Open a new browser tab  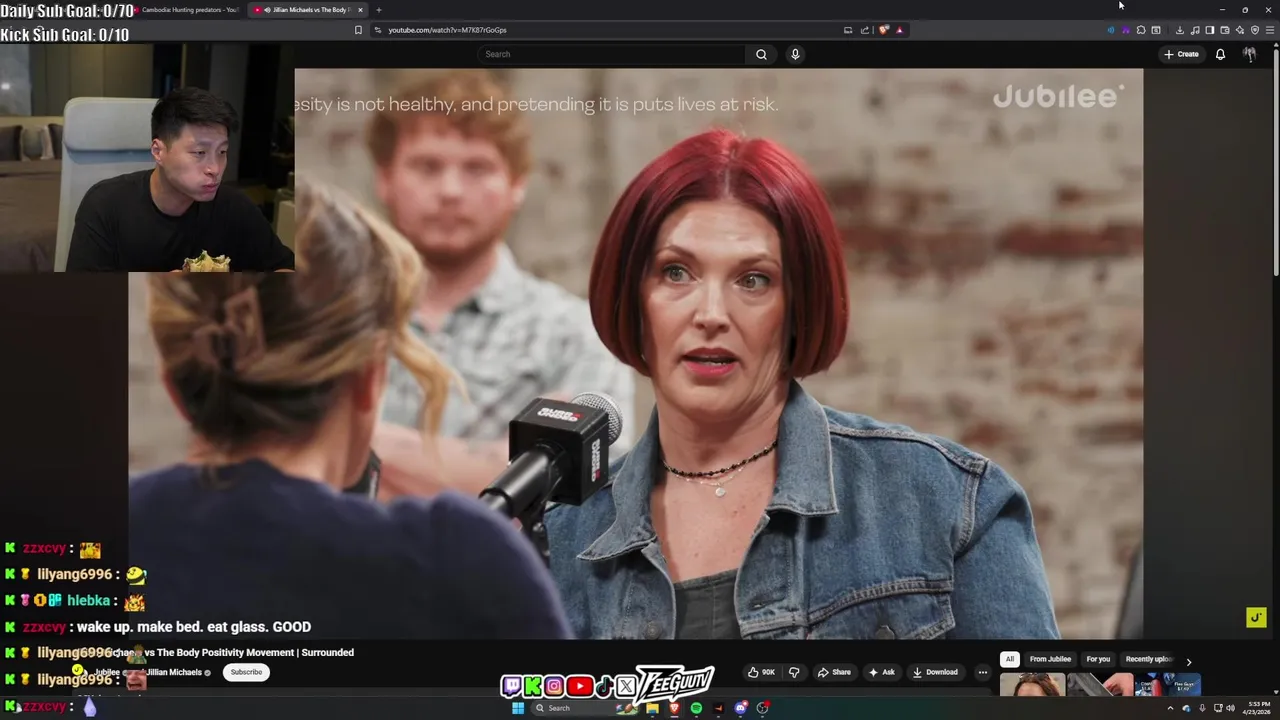(378, 10)
